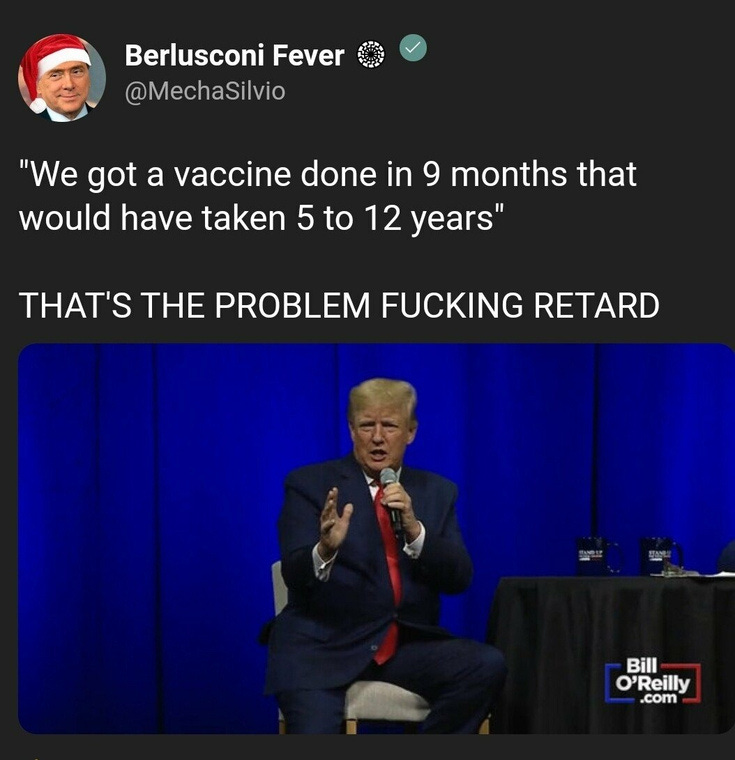Click the BillO'Reilly.com watermark logo
Screen dimensions: 735x760
click(653, 682)
